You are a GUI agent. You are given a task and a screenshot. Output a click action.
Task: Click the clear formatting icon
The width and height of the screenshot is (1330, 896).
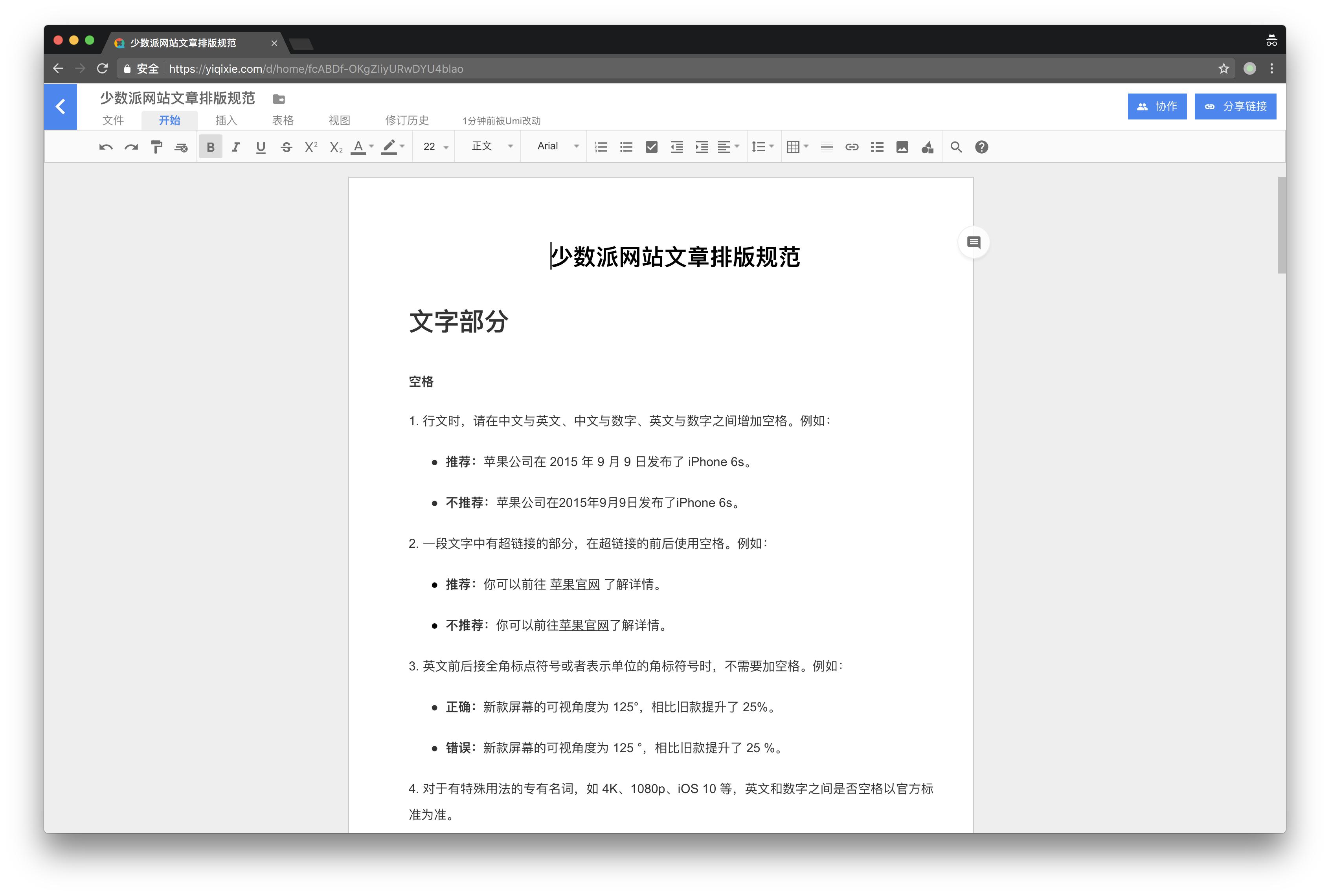coord(181,147)
